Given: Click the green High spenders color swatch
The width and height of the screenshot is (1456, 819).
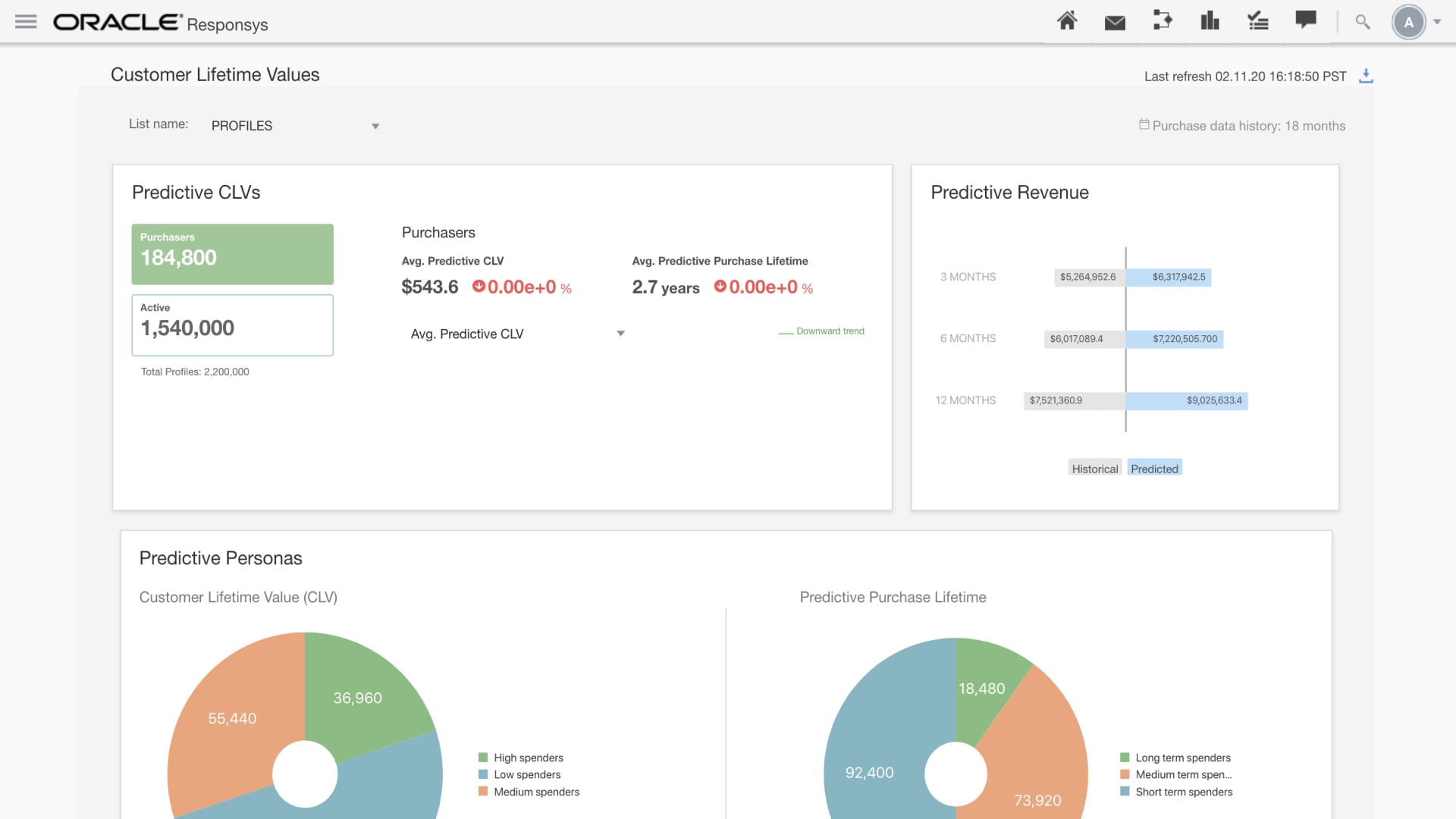Looking at the screenshot, I should [482, 758].
